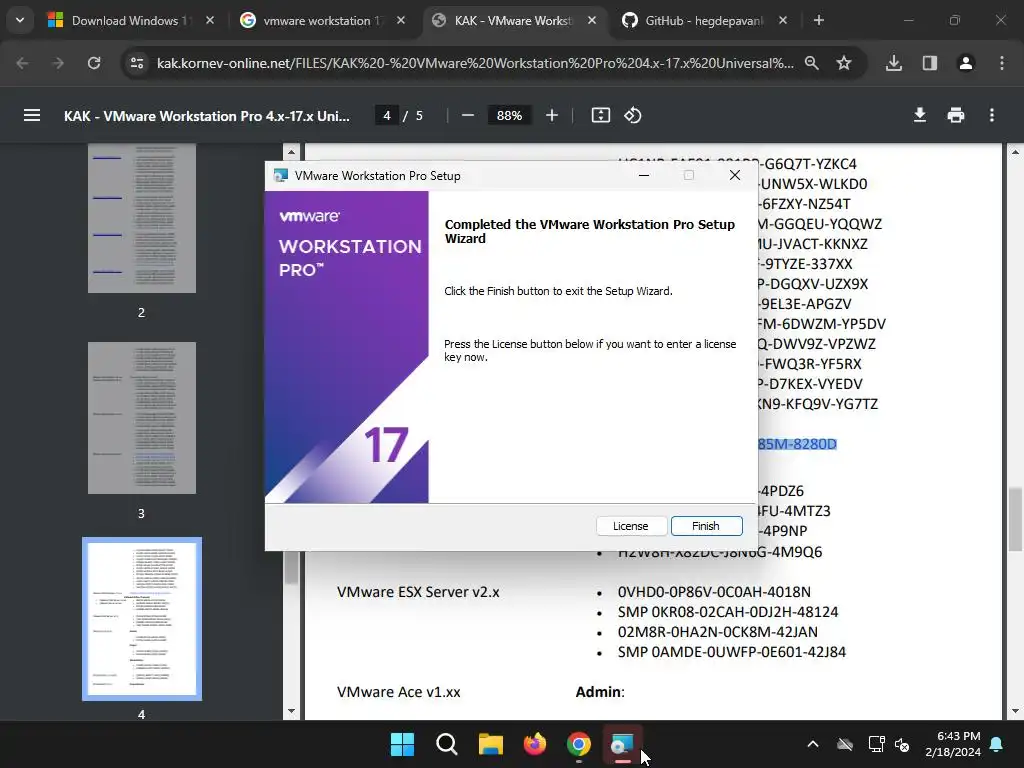Open Windows taskbar search
Screen dimensions: 1024x768
coord(447,744)
